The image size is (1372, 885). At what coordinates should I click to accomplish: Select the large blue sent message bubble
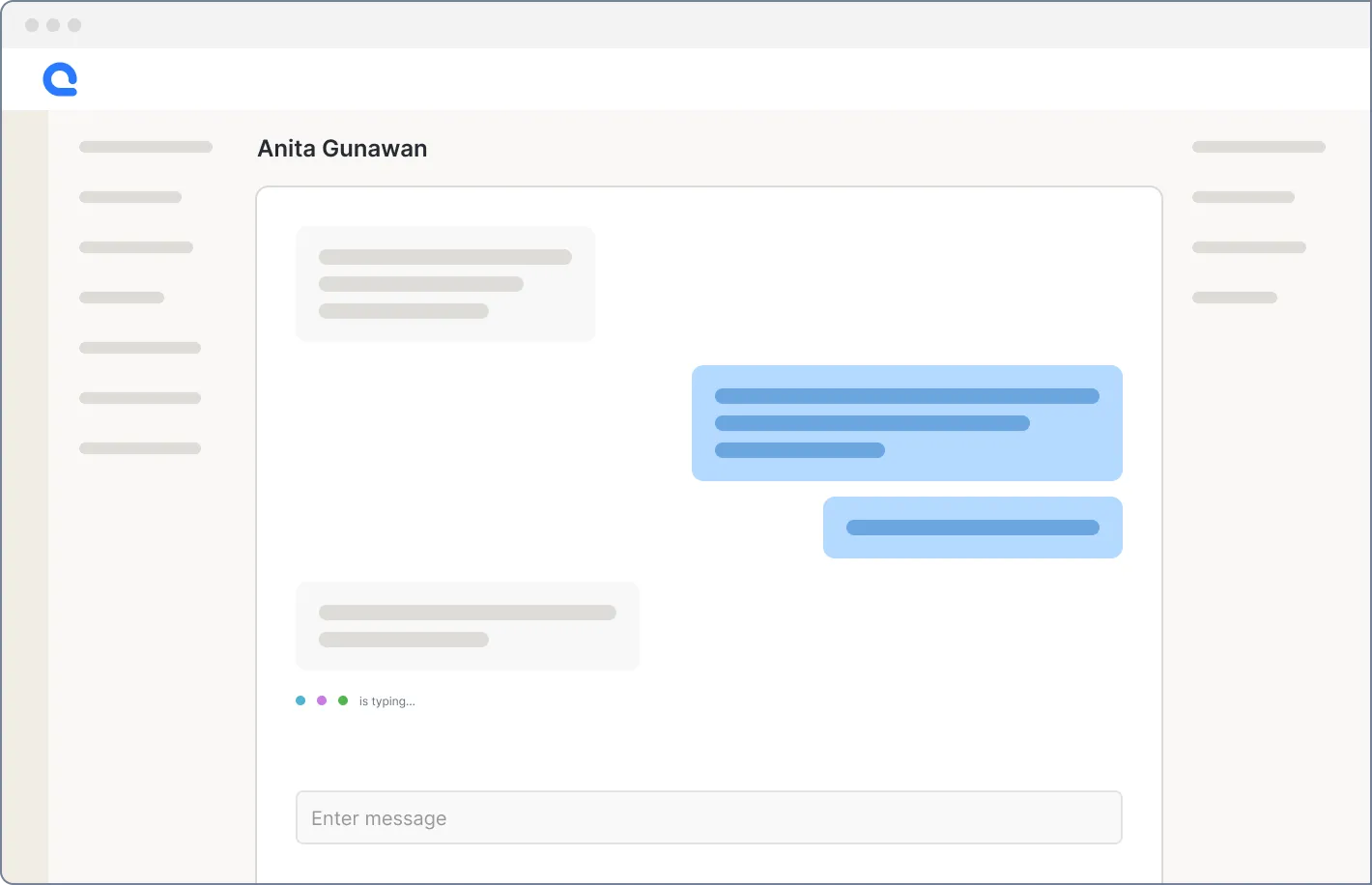pos(907,423)
